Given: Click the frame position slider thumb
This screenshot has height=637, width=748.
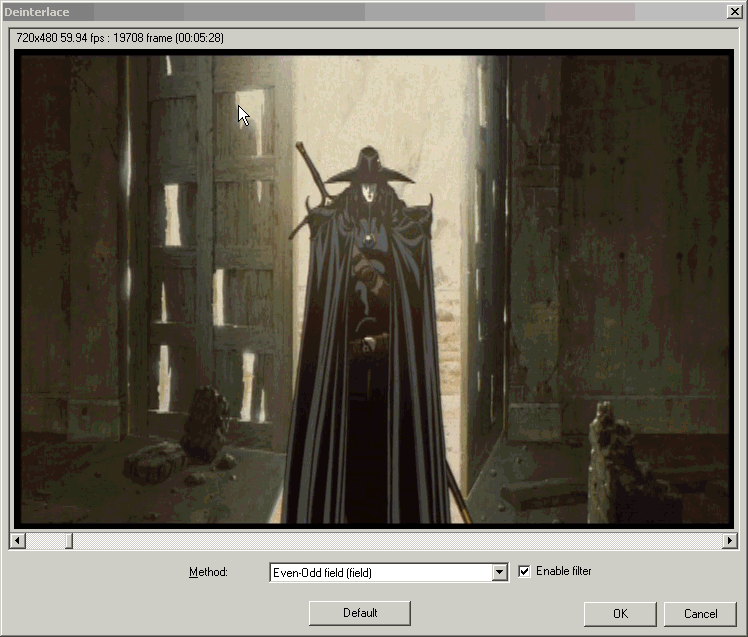Looking at the screenshot, I should 69,541.
